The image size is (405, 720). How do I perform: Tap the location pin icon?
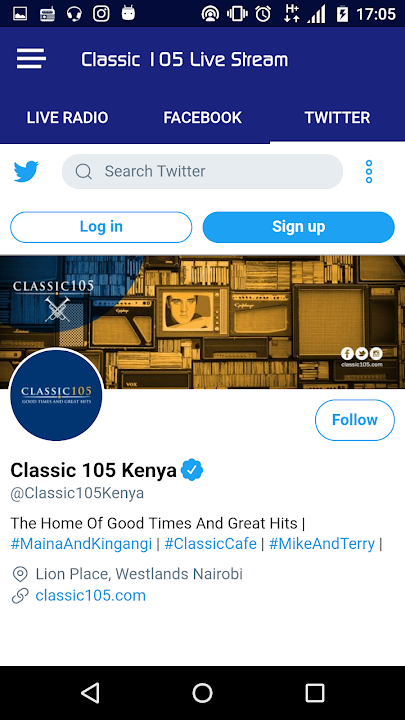point(20,574)
